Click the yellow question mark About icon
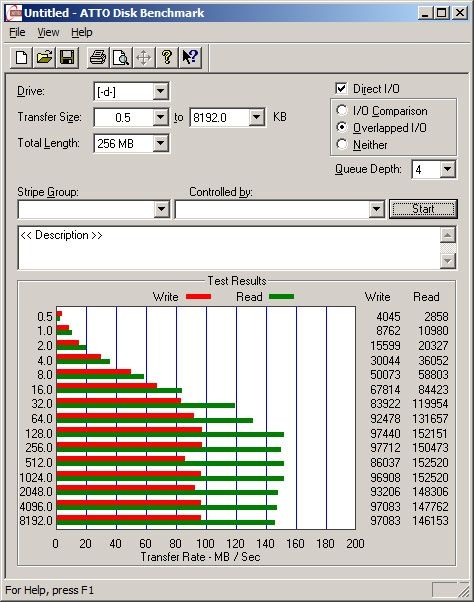Image resolution: width=474 pixels, height=602 pixels. pos(167,58)
